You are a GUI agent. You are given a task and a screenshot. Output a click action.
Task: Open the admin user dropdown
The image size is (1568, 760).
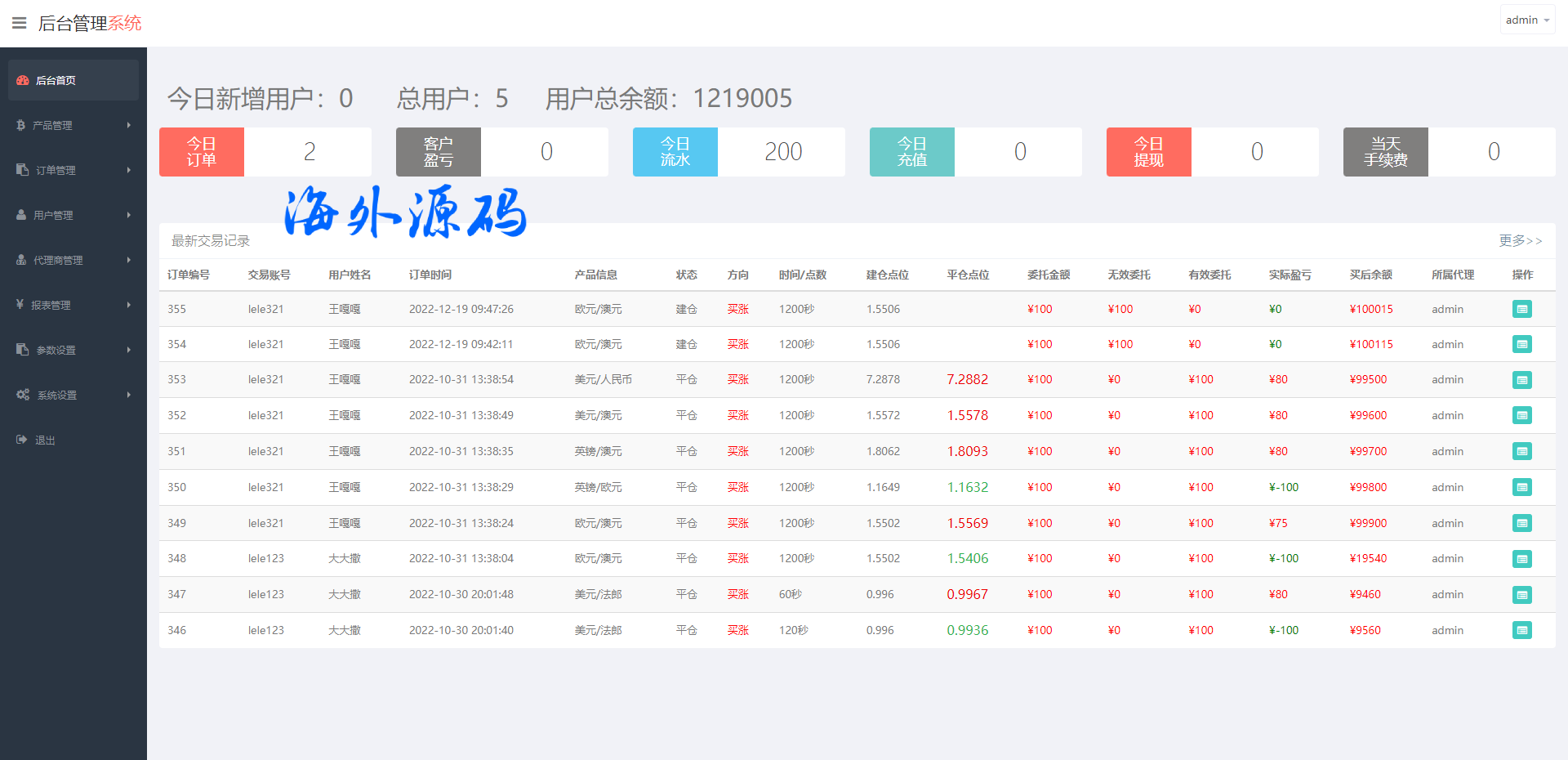1526,20
